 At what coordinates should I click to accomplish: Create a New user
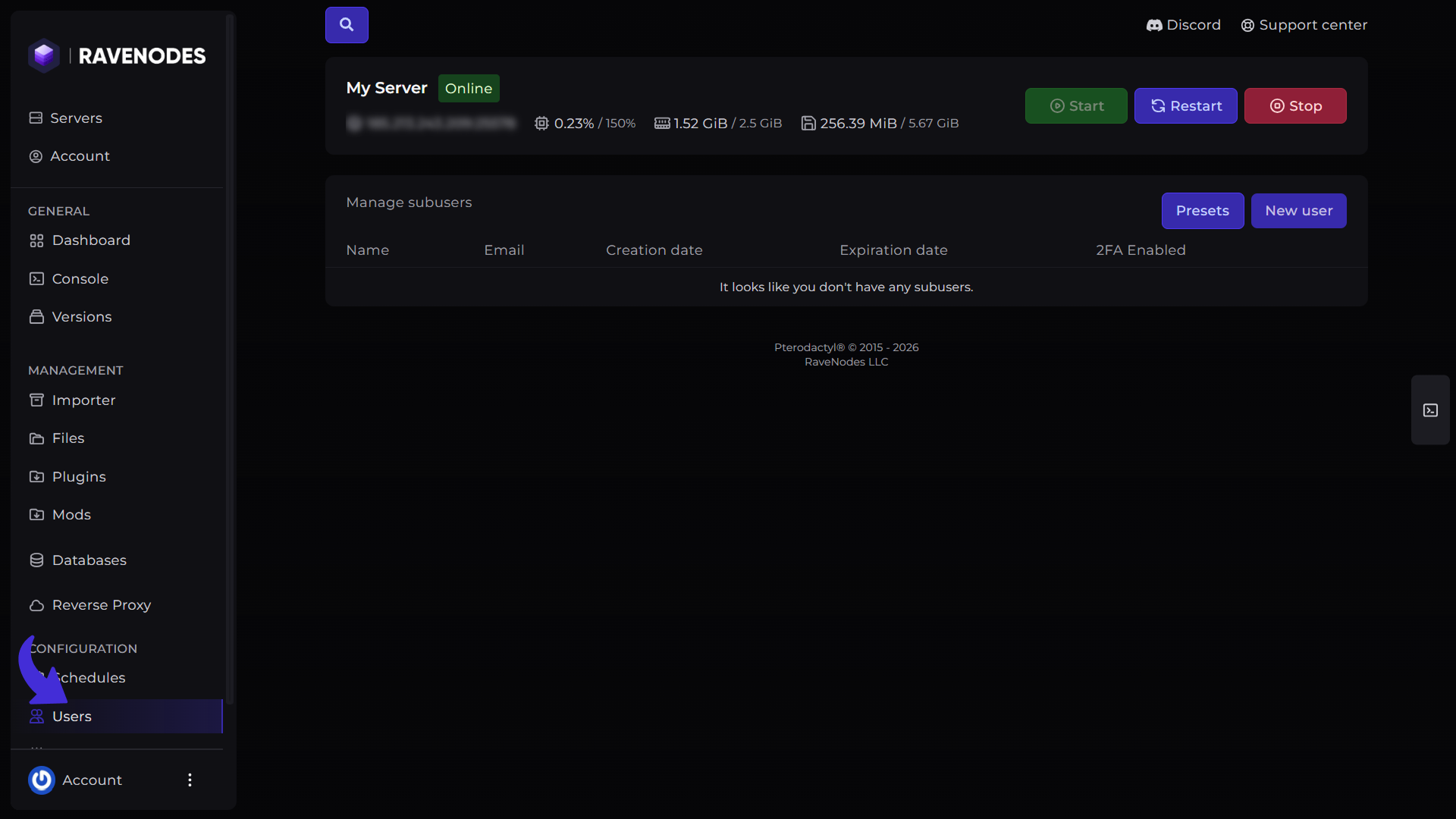click(1299, 211)
